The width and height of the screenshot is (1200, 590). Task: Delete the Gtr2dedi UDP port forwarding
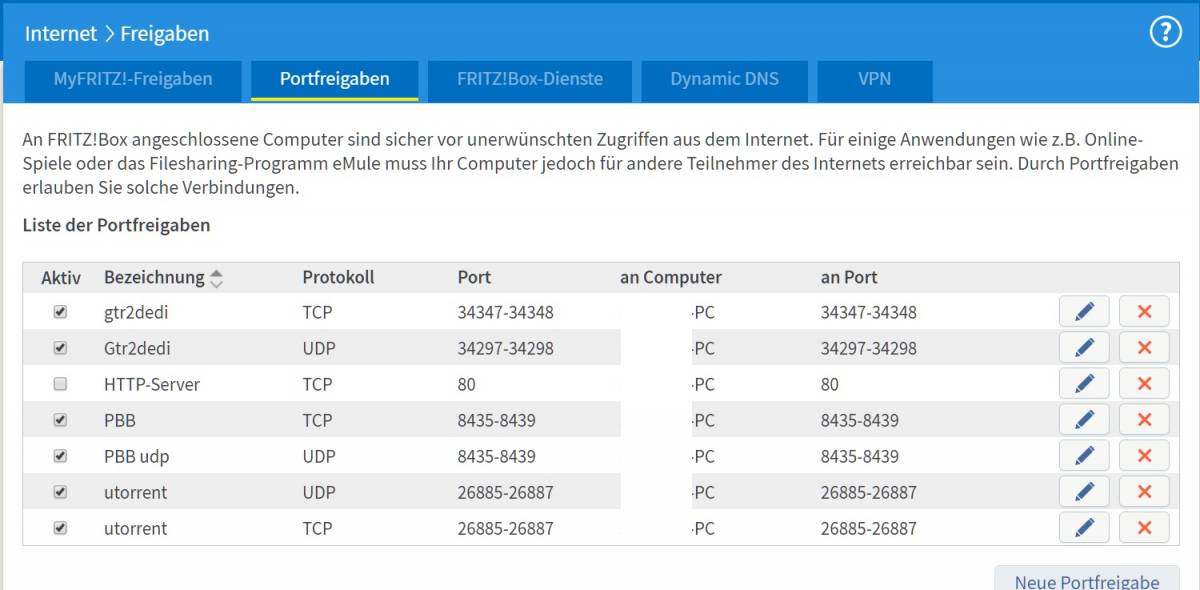(1144, 348)
